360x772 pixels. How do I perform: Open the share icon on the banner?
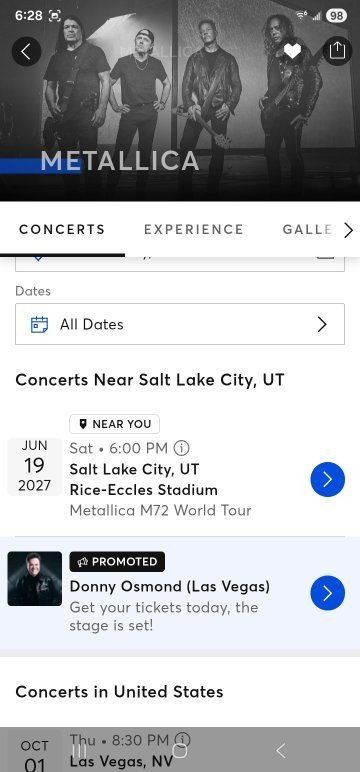[x=337, y=51]
